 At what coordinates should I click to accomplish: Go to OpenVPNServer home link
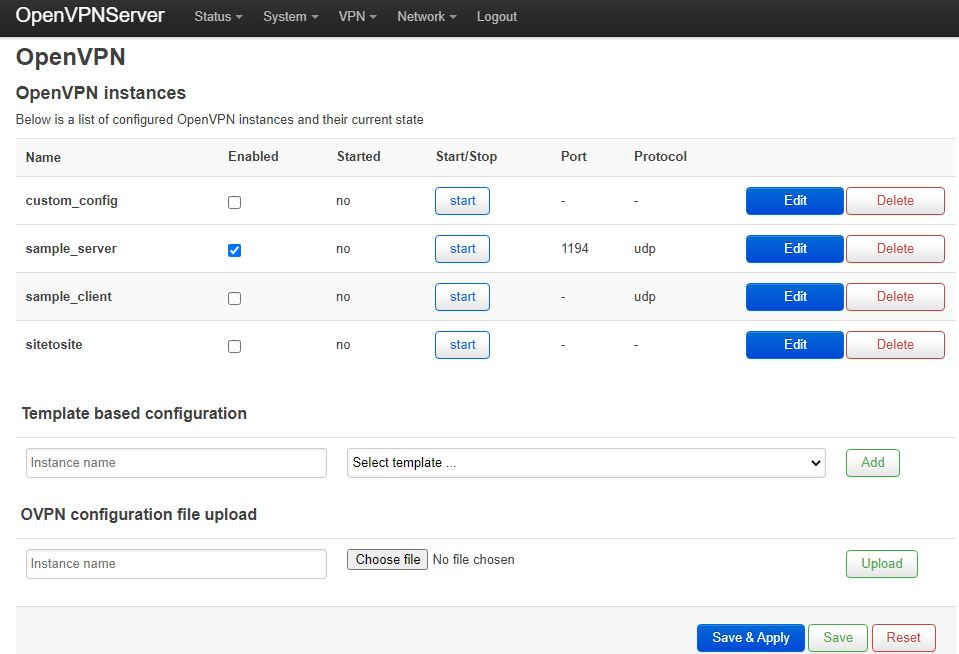[90, 15]
